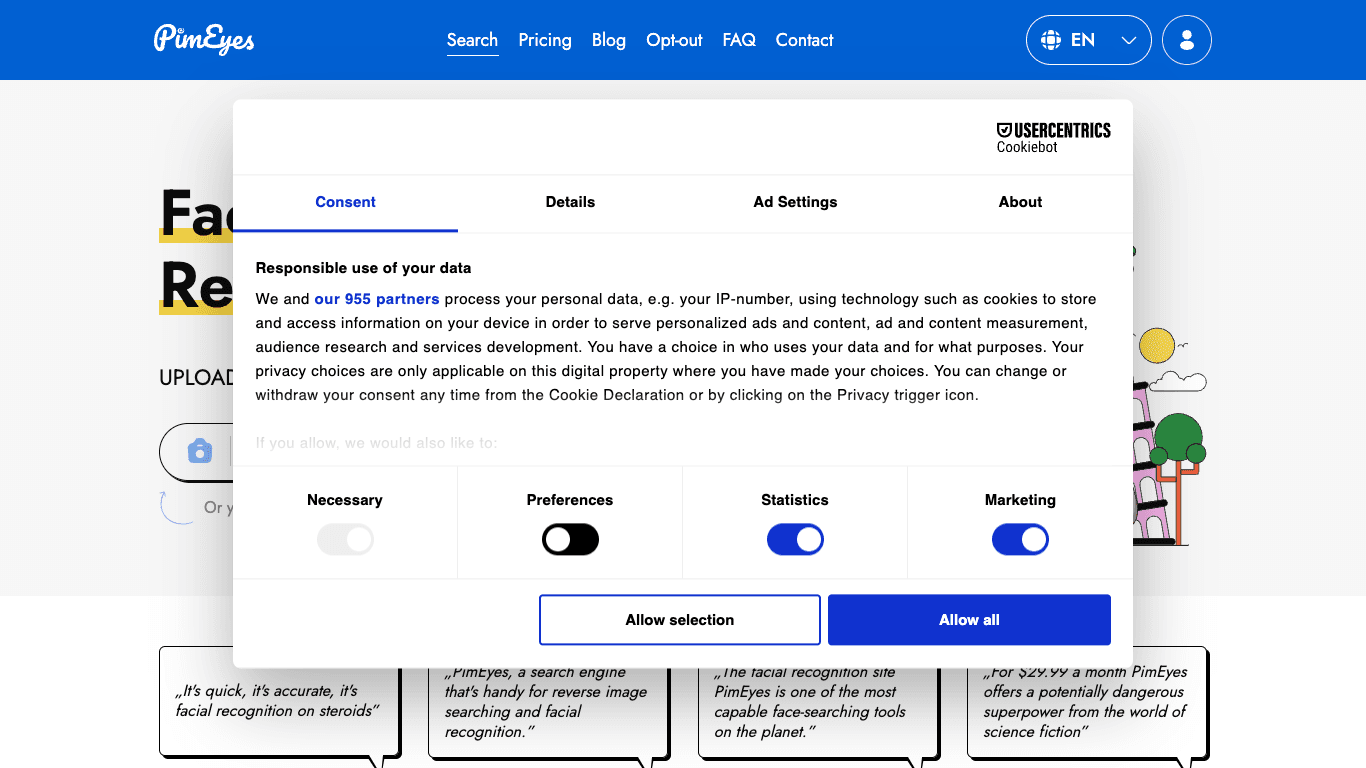The image size is (1366, 768).
Task: Click the Allow selection button
Action: coord(680,620)
